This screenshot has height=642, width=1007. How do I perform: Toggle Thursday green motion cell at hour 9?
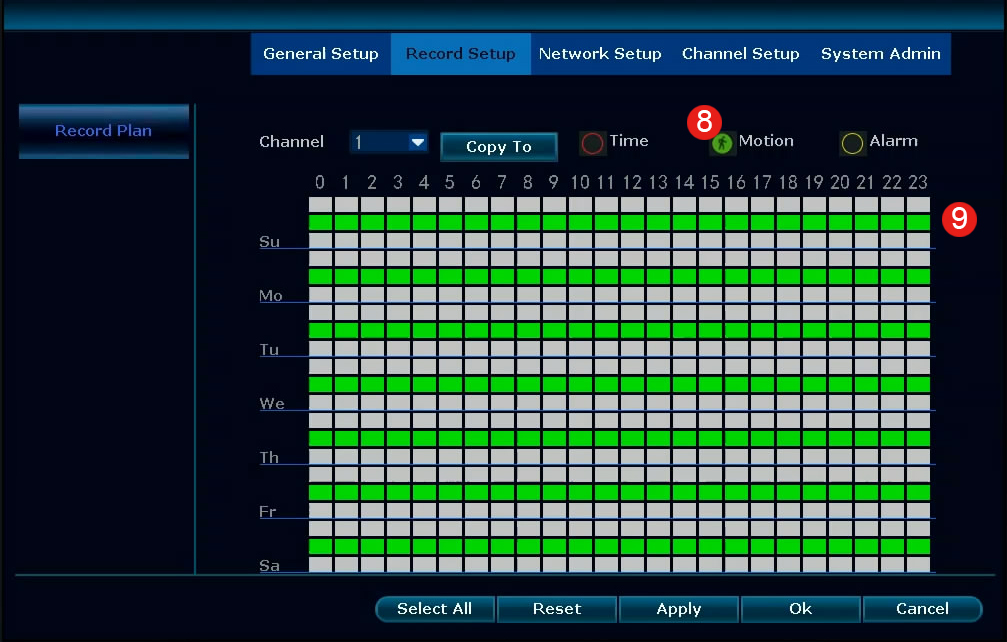[554, 438]
